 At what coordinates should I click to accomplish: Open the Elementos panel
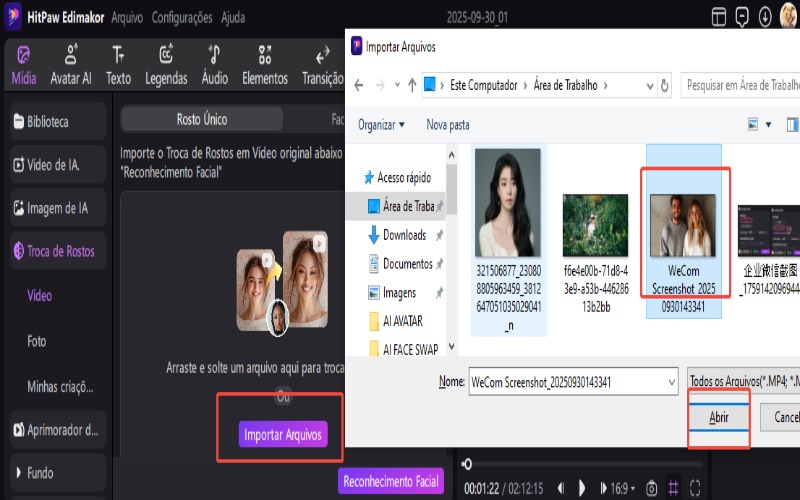[265, 65]
